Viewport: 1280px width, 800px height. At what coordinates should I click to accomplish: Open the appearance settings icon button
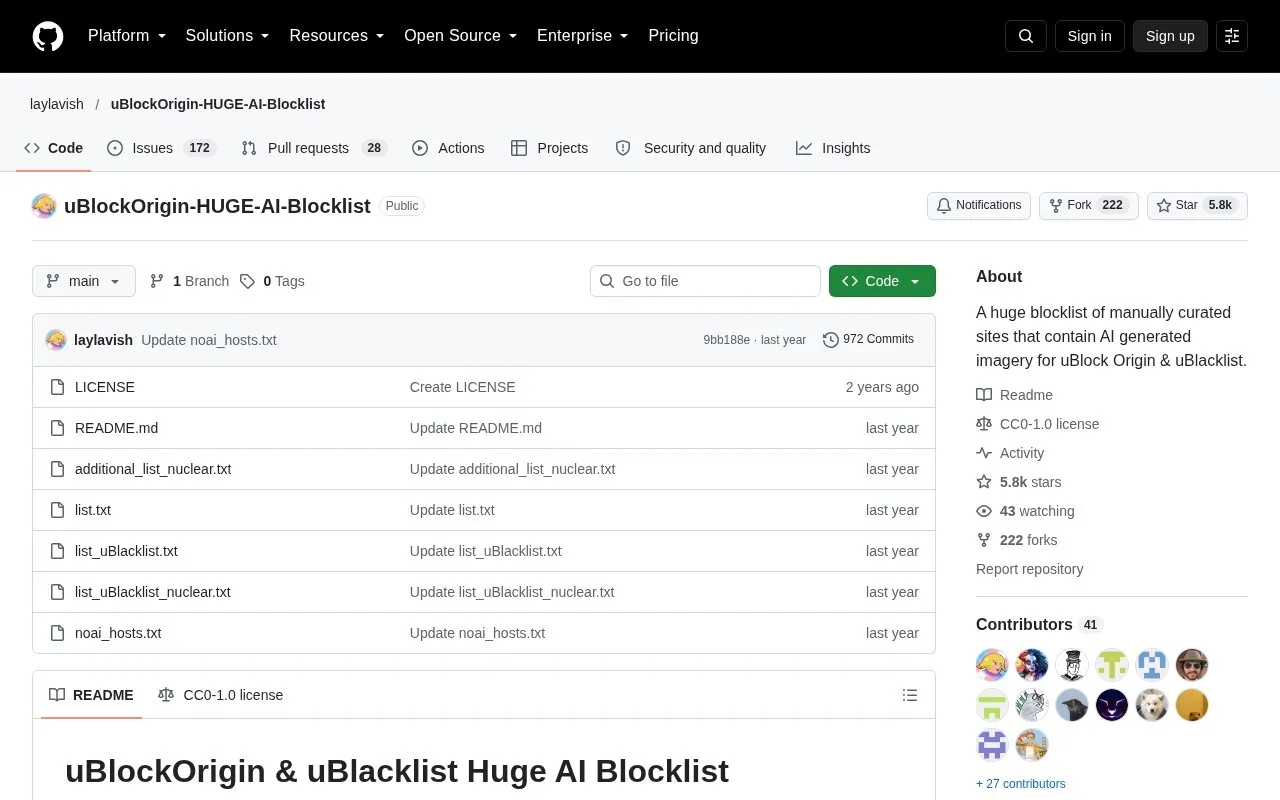pos(1232,36)
